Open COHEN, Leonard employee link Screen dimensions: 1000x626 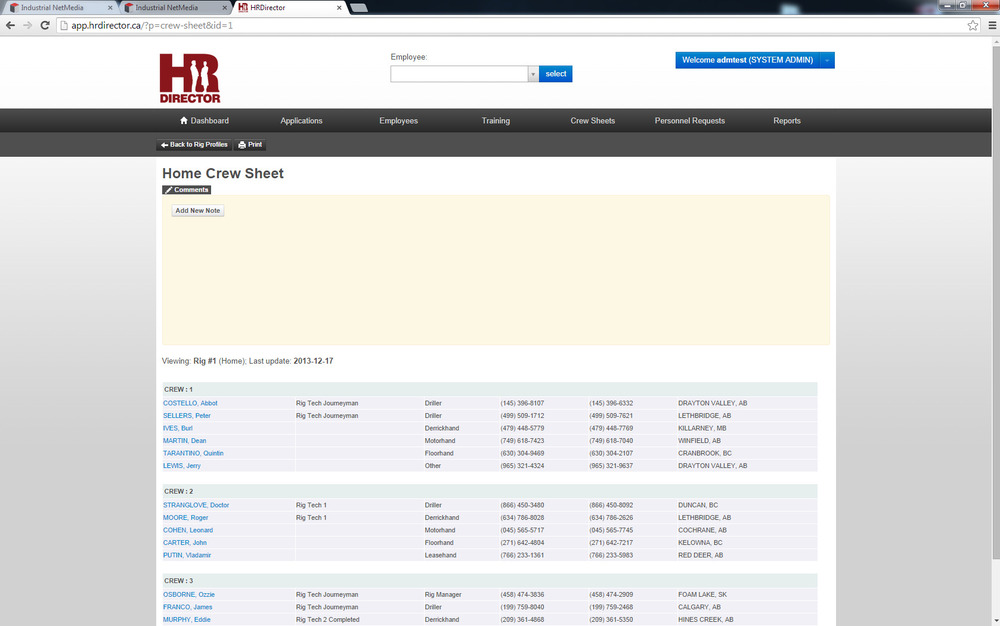(188, 530)
